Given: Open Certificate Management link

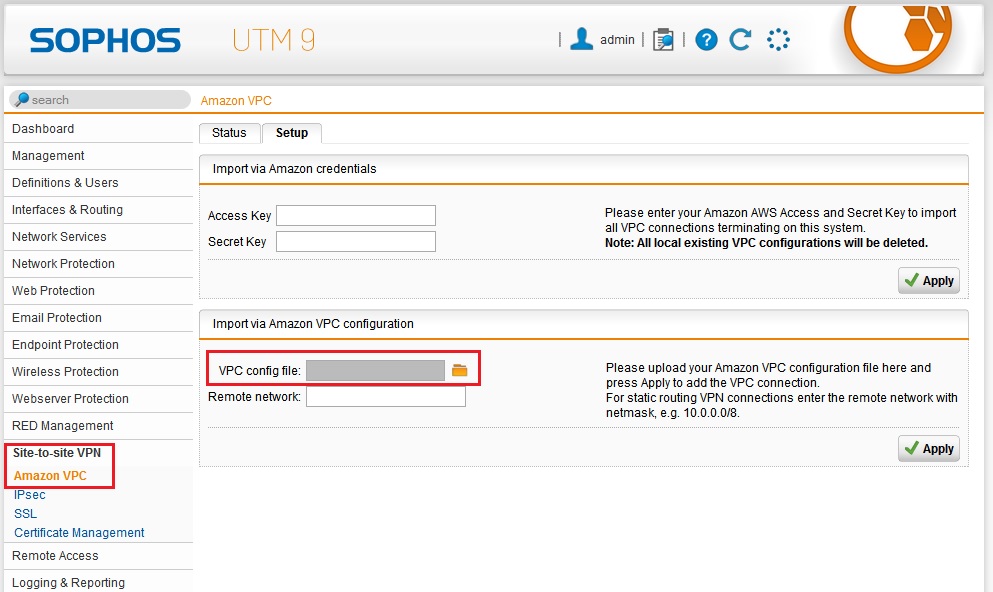Looking at the screenshot, I should pyautogui.click(x=79, y=532).
